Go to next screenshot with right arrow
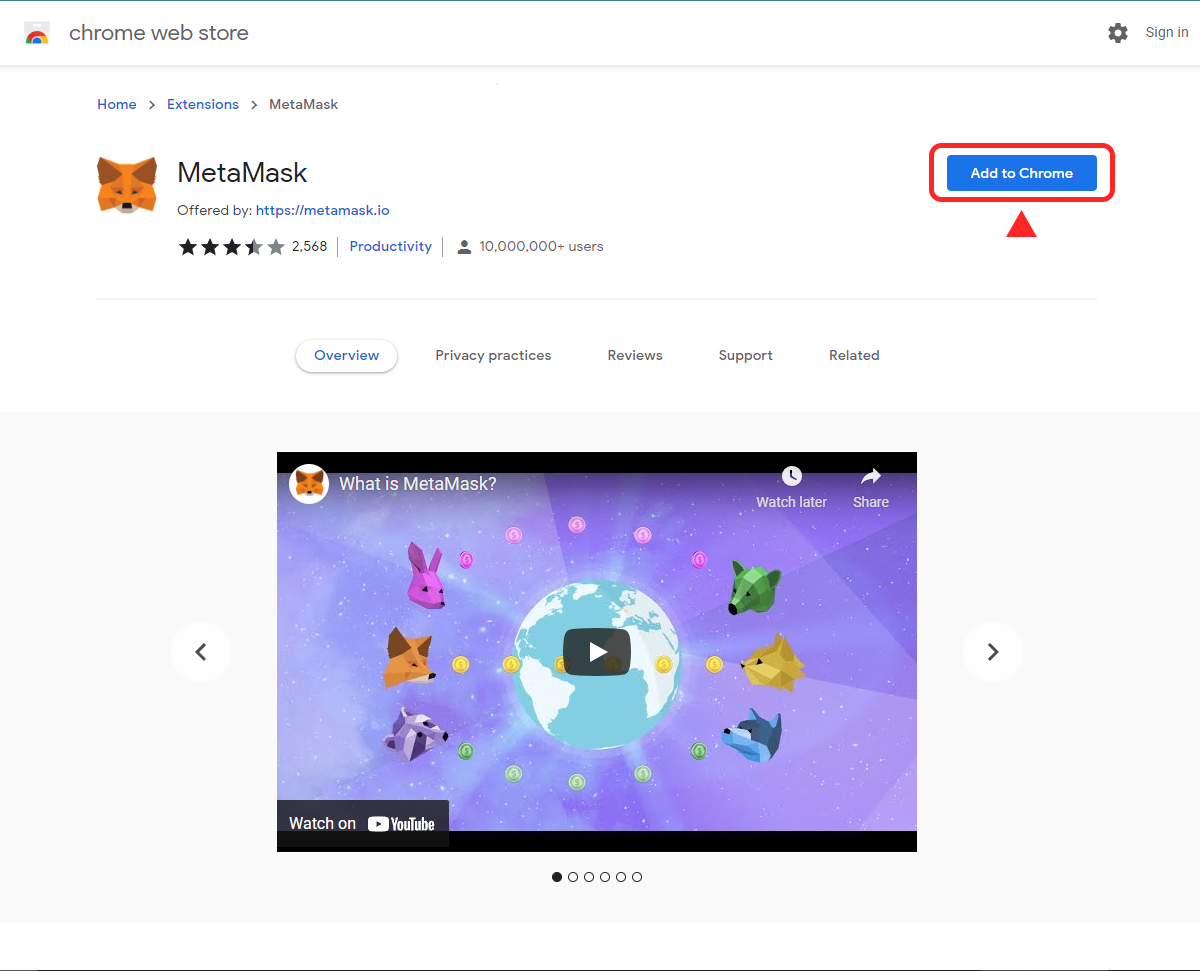Screen dimensions: 1200x971 pyautogui.click(x=993, y=652)
